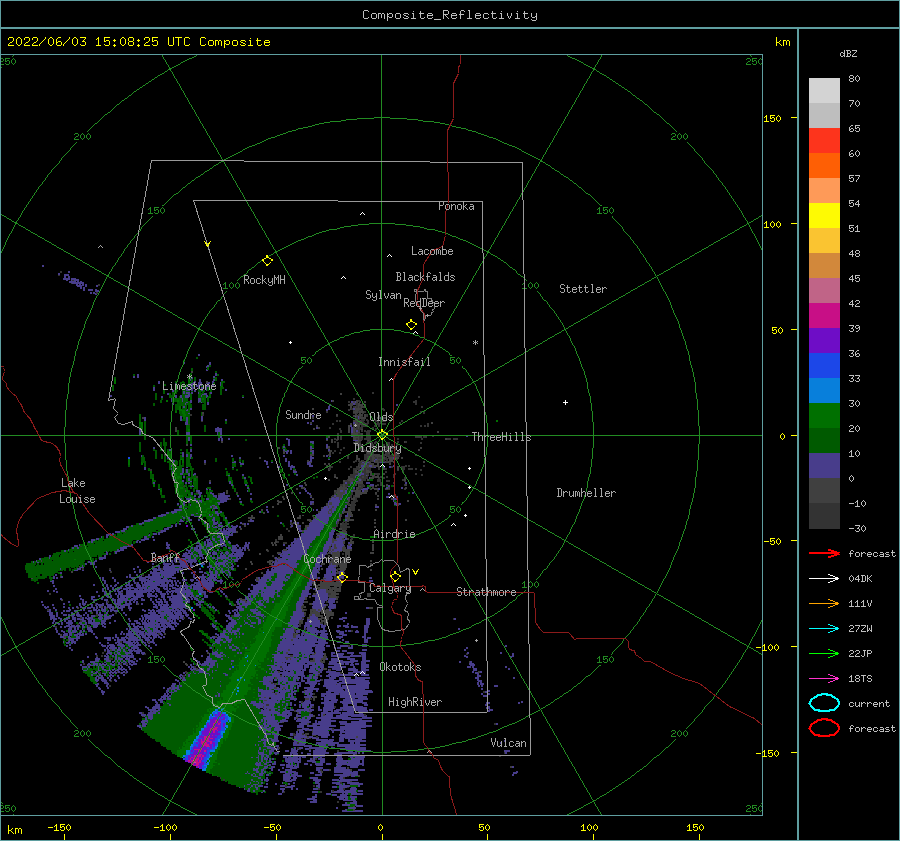The height and width of the screenshot is (841, 900).
Task: Click the Innisfail city label
Action: [x=404, y=362]
